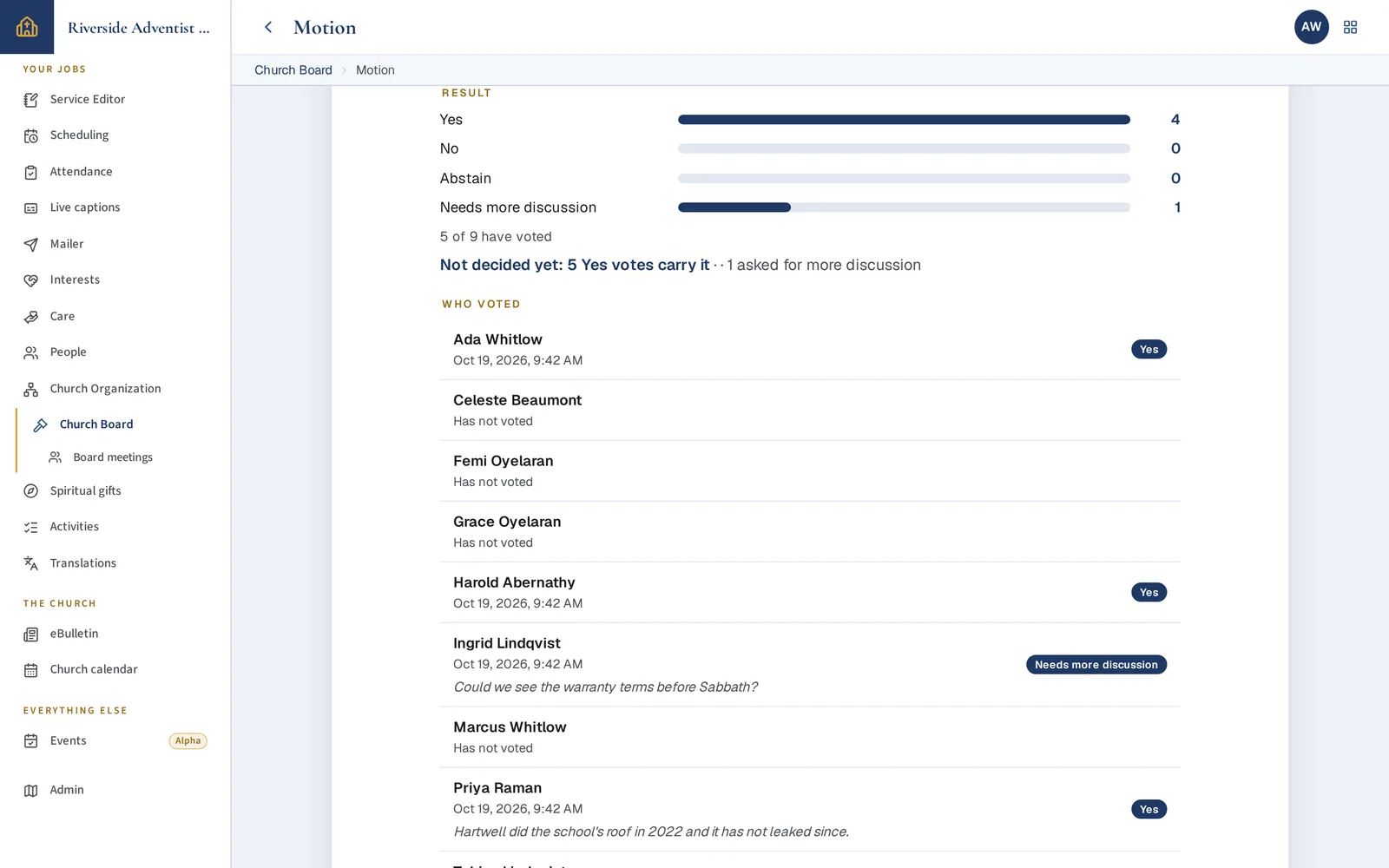Viewport: 1389px width, 868px height.
Task: Go back using the arrow beside Motion
Action: [x=268, y=27]
